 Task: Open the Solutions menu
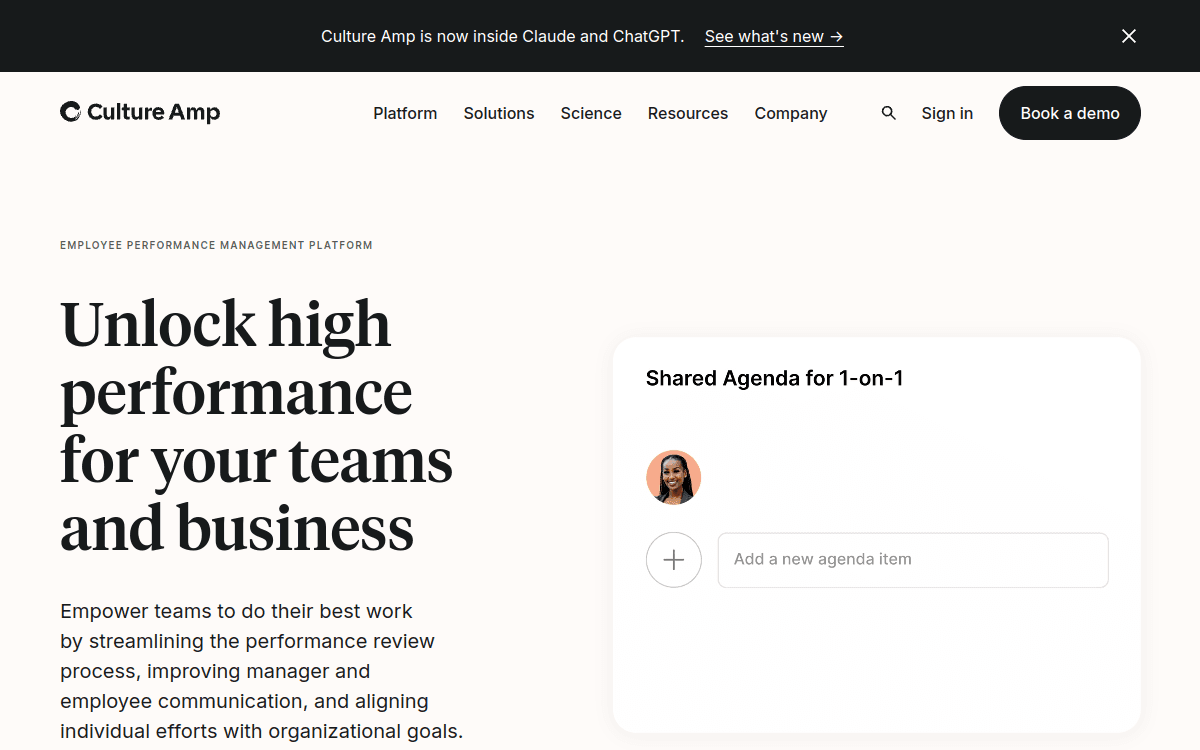pos(499,113)
